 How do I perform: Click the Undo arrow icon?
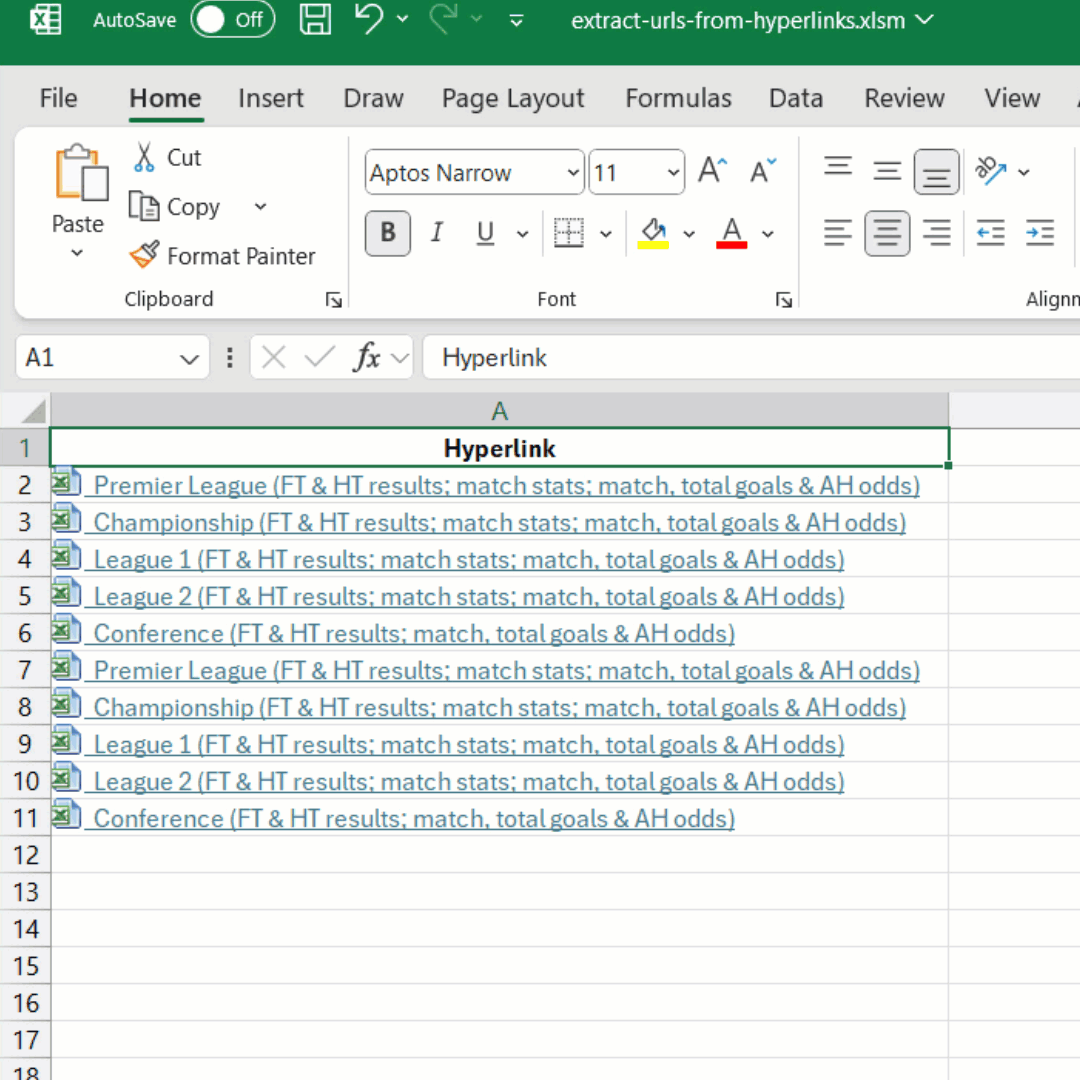[x=369, y=19]
